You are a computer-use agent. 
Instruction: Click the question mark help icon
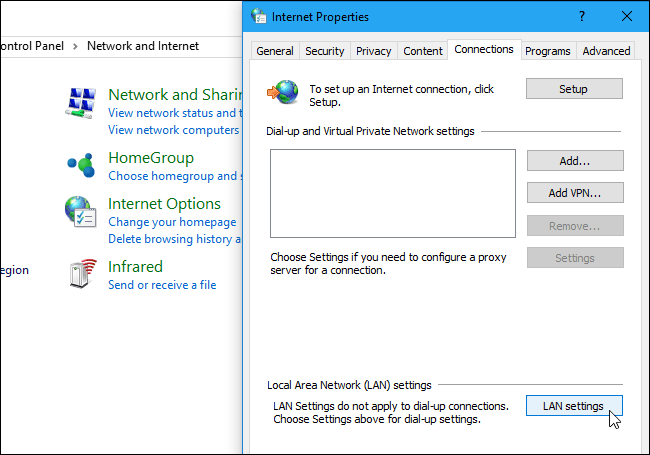pyautogui.click(x=582, y=16)
